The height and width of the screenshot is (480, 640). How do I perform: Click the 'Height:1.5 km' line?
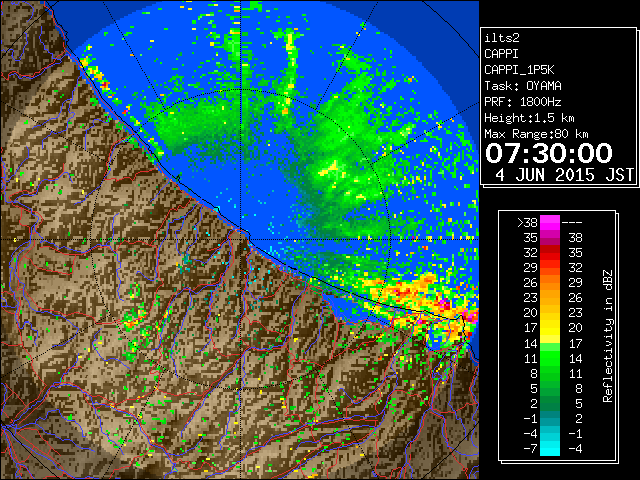(x=529, y=118)
